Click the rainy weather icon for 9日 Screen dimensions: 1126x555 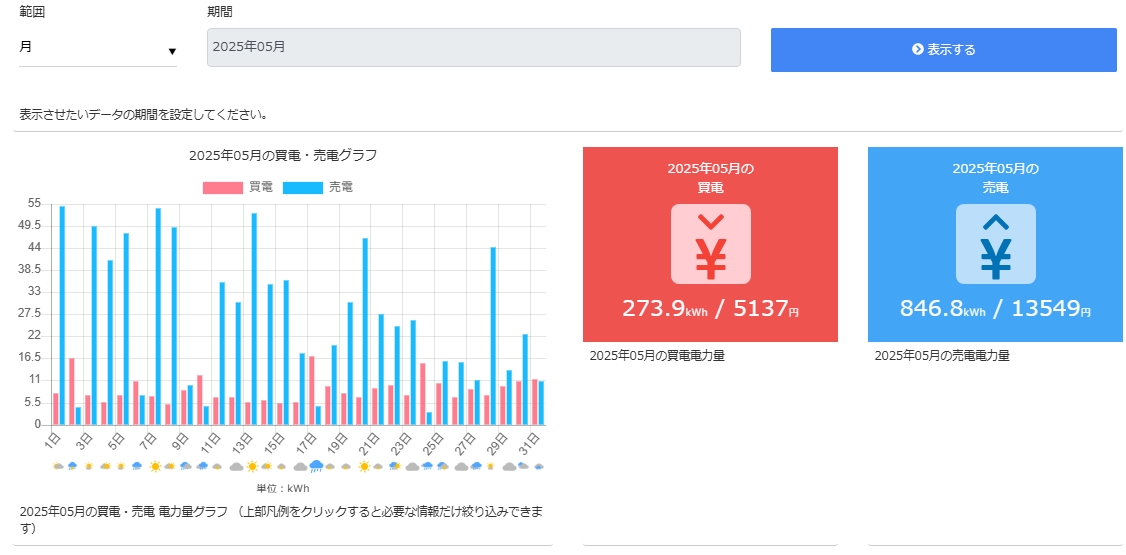pos(186,467)
